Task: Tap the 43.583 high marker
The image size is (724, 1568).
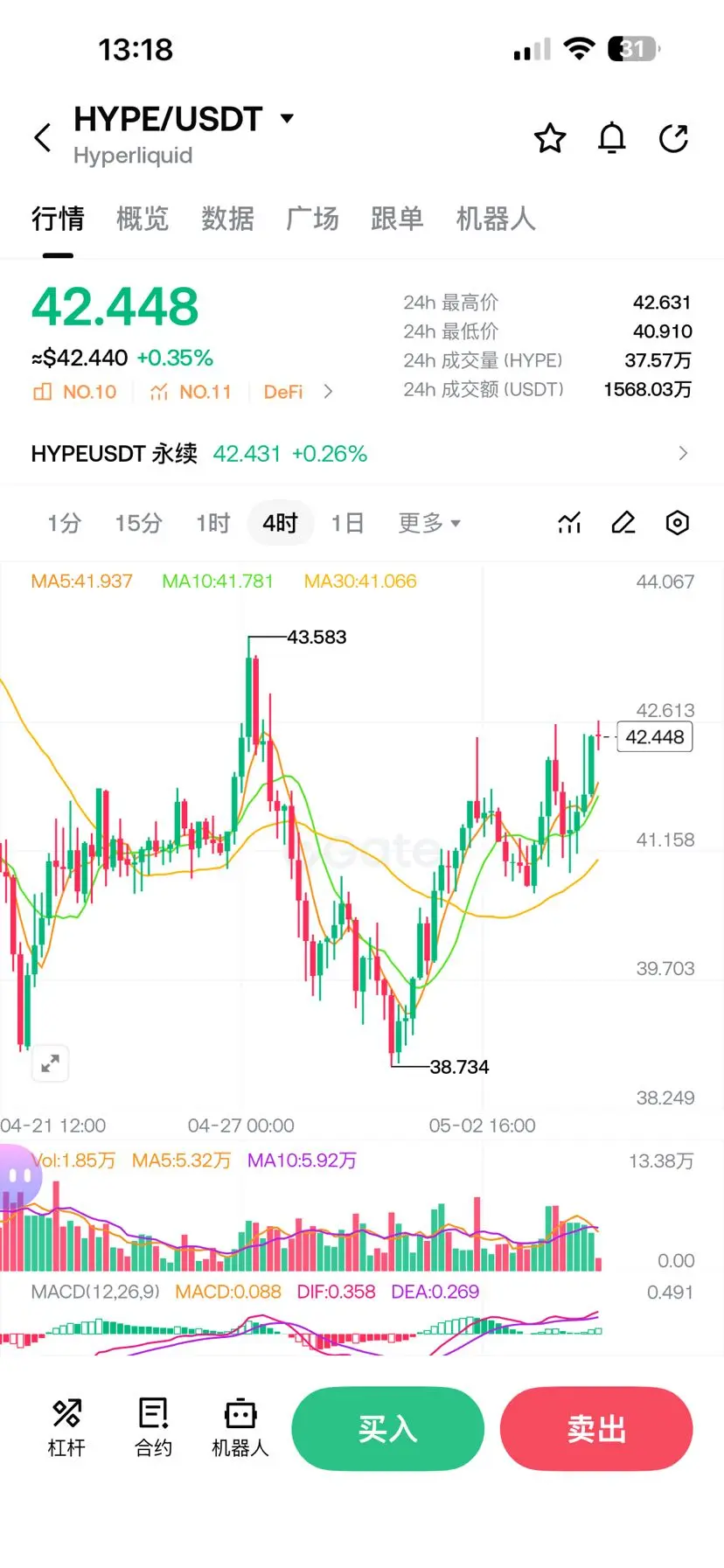Action: point(317,637)
